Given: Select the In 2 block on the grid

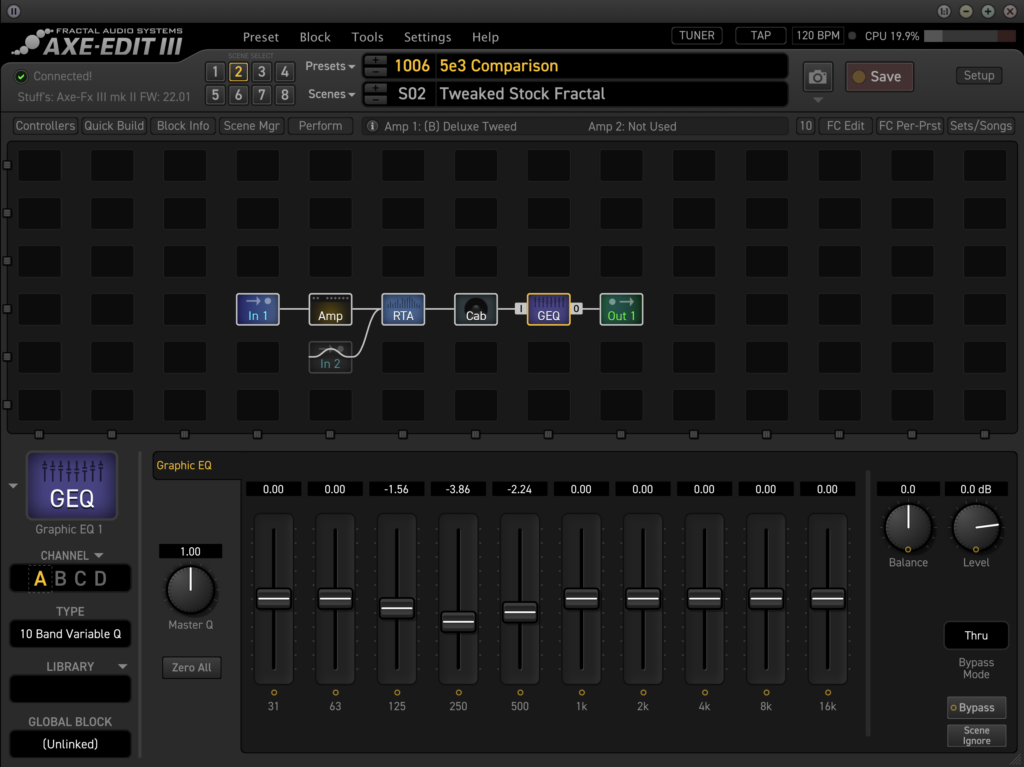Looking at the screenshot, I should [330, 357].
